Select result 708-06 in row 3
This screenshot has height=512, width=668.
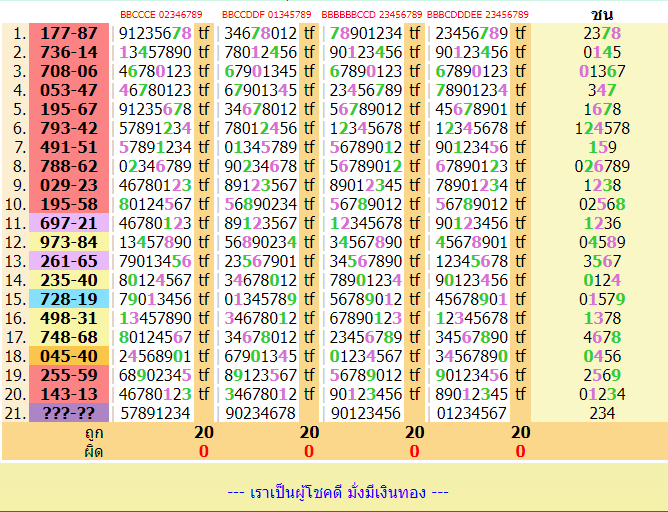(x=69, y=71)
